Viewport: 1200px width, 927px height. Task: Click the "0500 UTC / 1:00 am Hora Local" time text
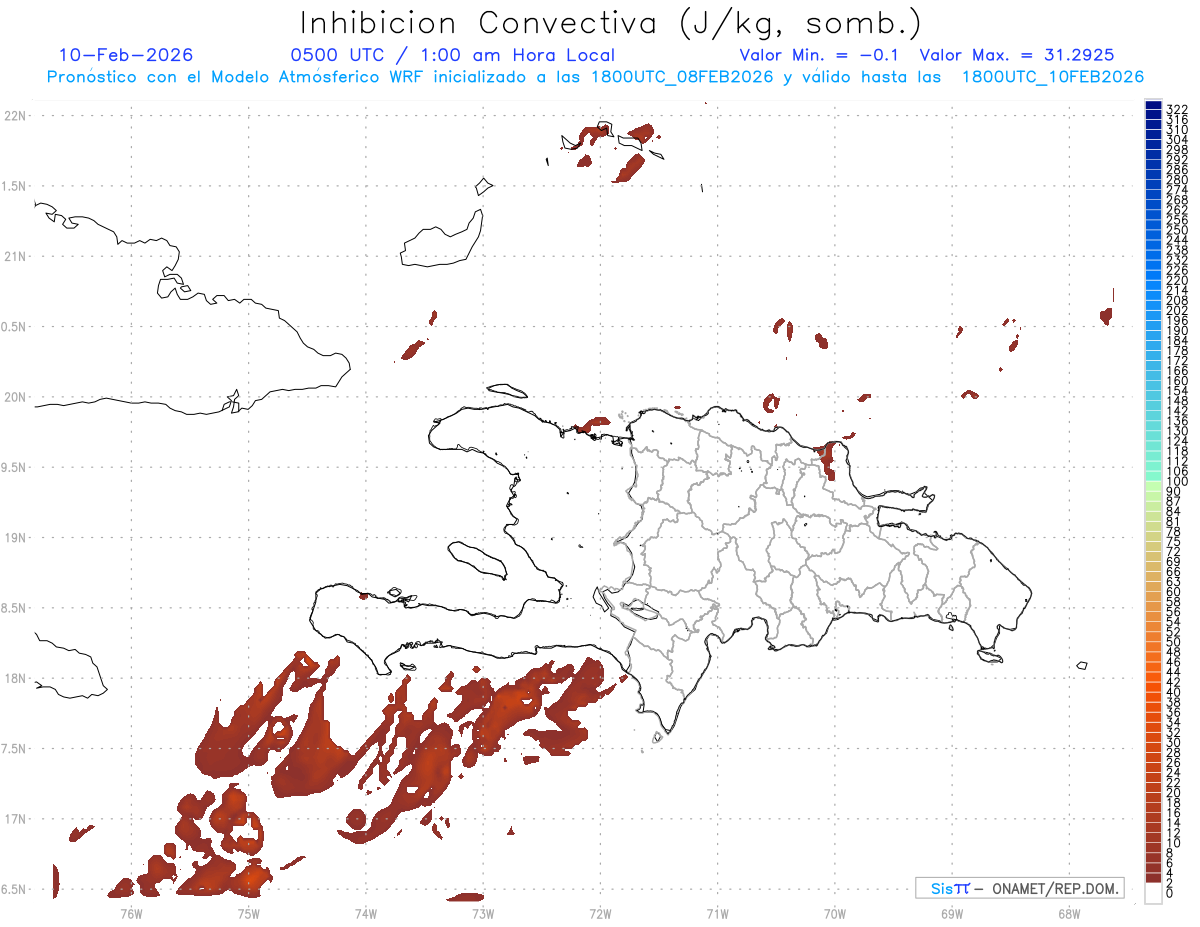452,55
